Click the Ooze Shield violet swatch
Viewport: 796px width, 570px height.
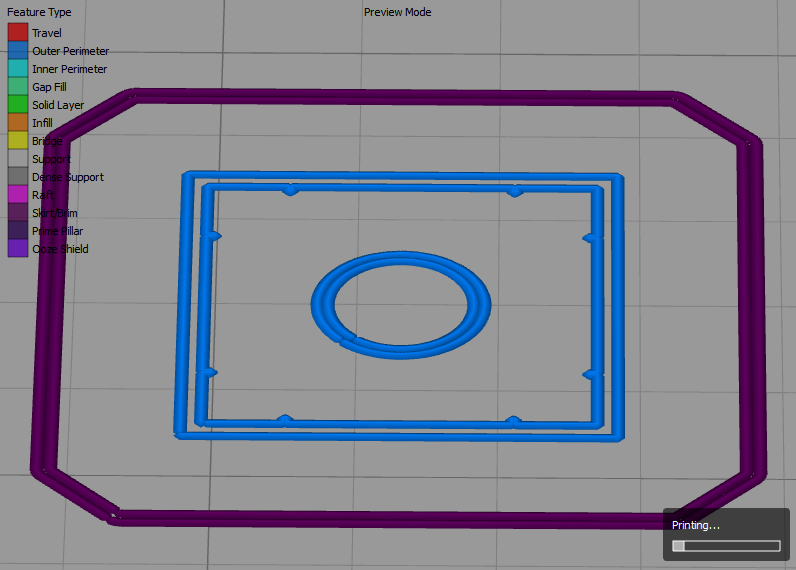coord(18,249)
